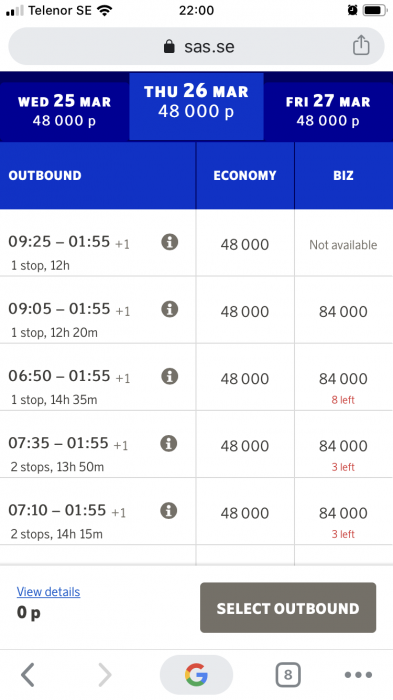The width and height of the screenshot is (393, 700).
Task: View info for 07:10 flight
Action: [169, 510]
